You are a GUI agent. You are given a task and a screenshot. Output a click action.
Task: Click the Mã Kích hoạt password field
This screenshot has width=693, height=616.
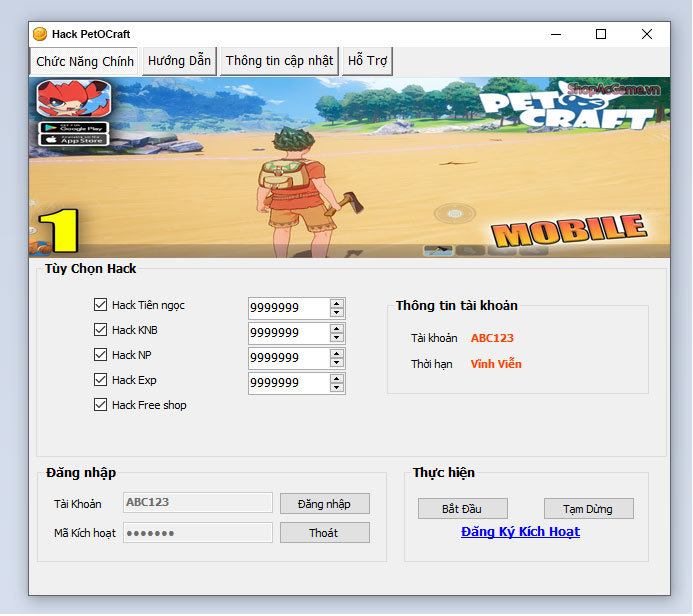(198, 533)
